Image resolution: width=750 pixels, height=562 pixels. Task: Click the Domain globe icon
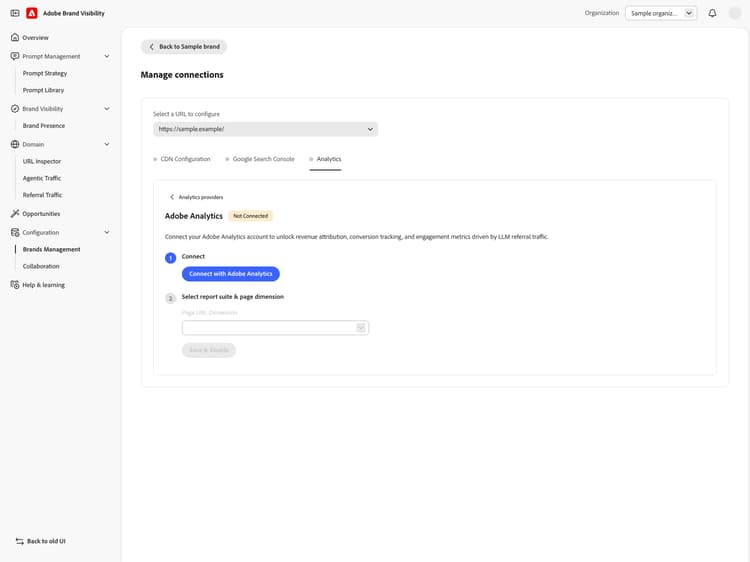tap(15, 144)
